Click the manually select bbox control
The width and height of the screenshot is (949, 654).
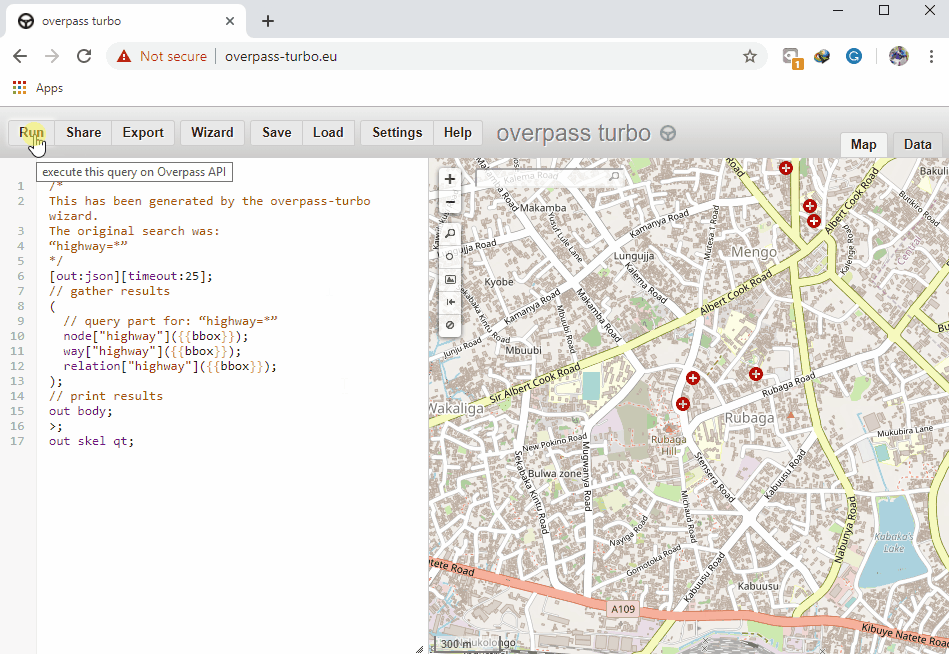pos(450,280)
